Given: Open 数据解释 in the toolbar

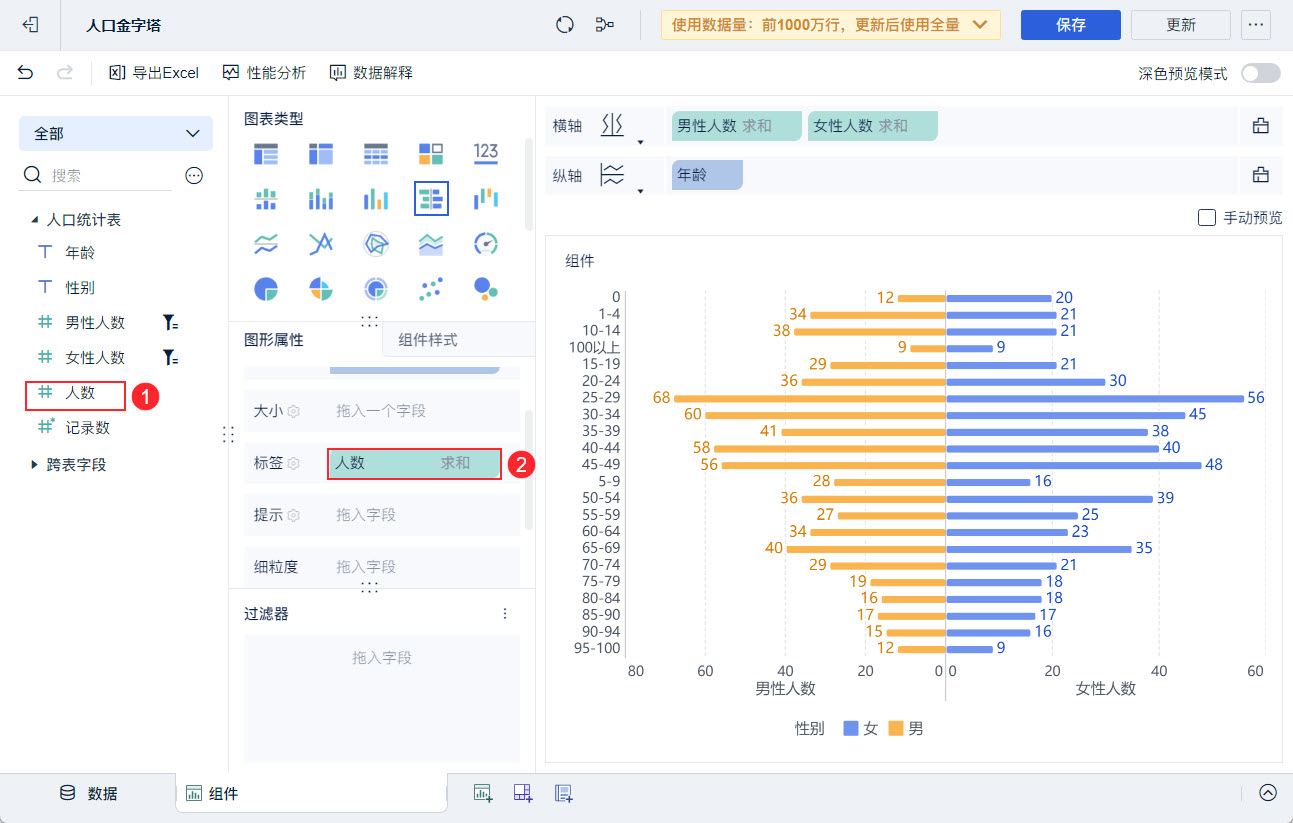Looking at the screenshot, I should (x=371, y=72).
